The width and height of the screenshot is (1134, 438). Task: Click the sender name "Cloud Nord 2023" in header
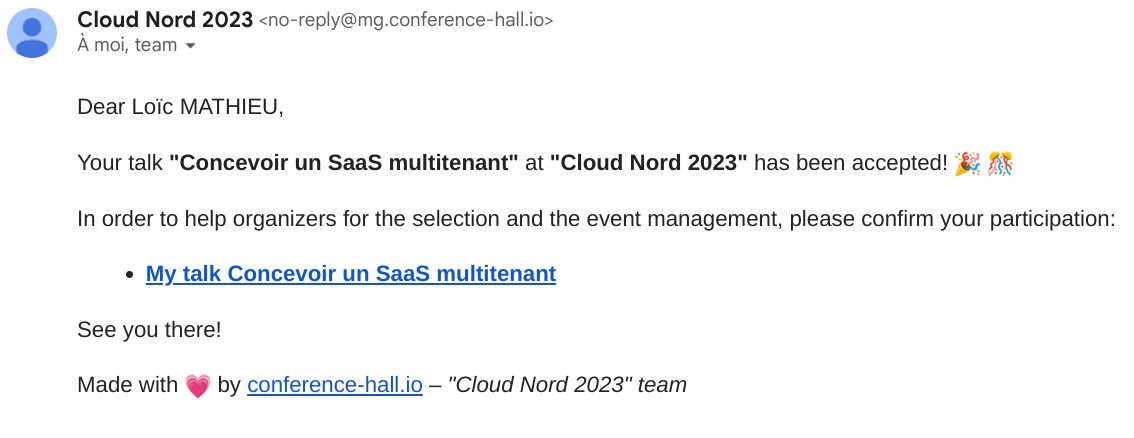click(x=165, y=19)
